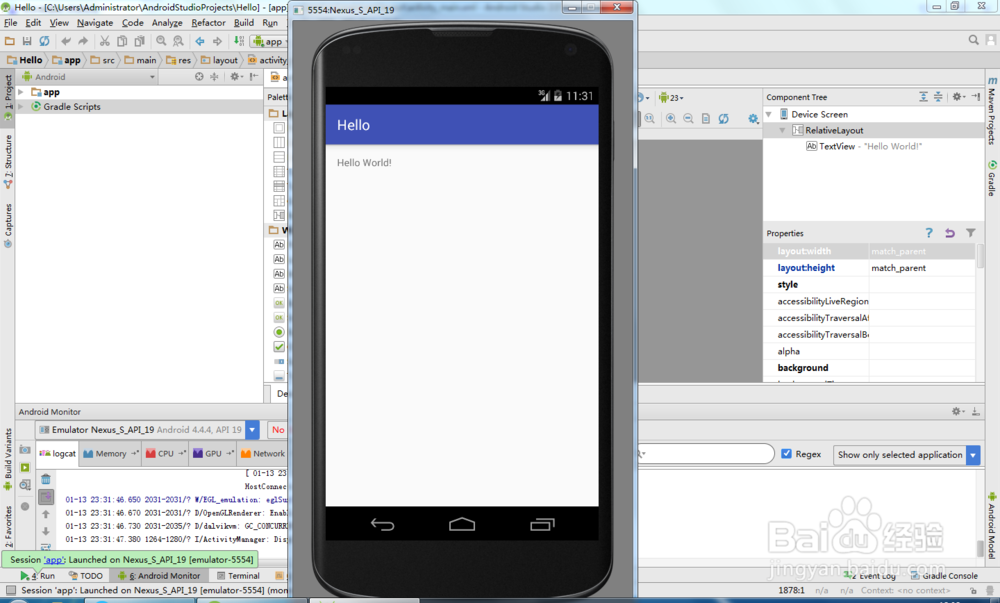Open the Show only selected application dropdown
The width and height of the screenshot is (1000, 603).
tap(971, 455)
